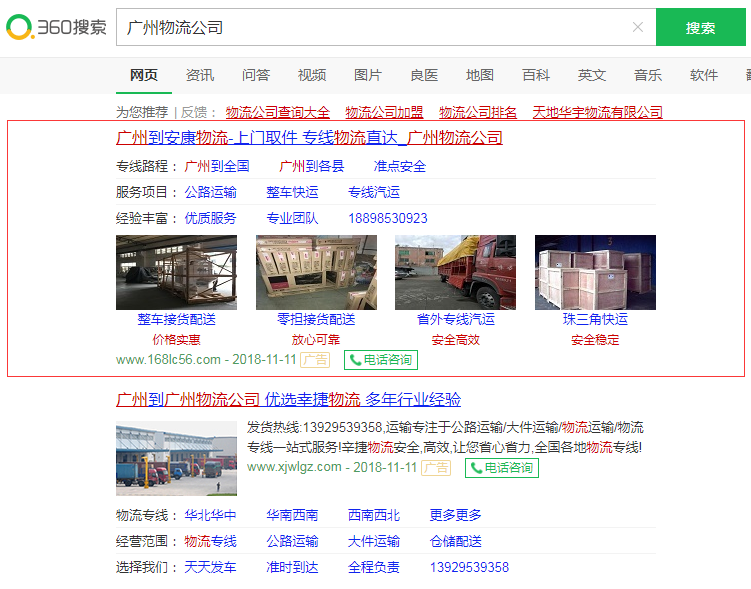Click the 360搜索 logo
The height and width of the screenshot is (589, 751).
56,27
